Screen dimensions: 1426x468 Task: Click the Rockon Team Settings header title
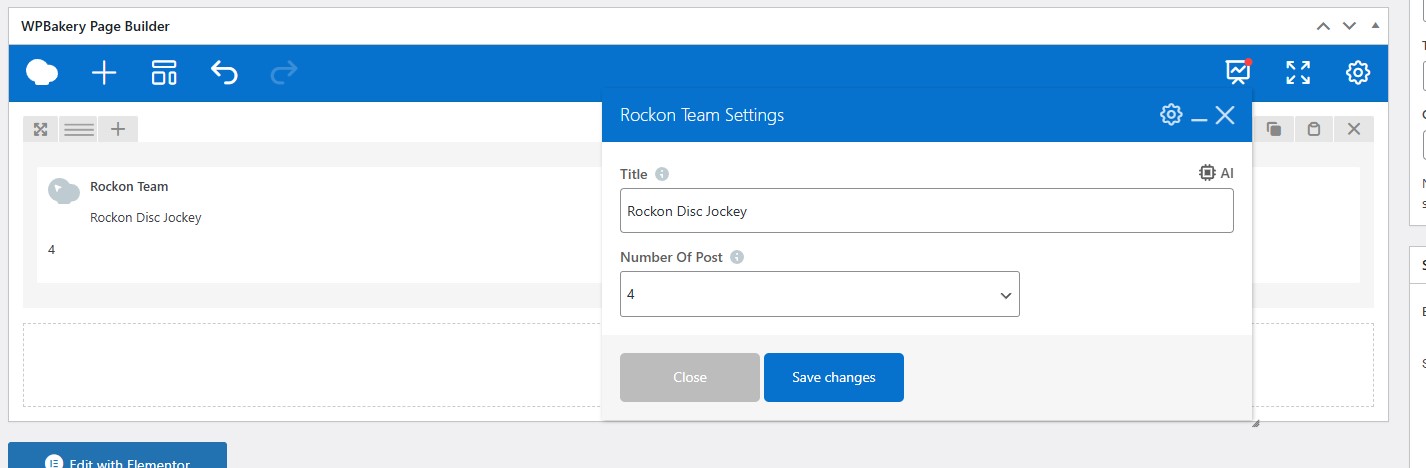point(702,115)
